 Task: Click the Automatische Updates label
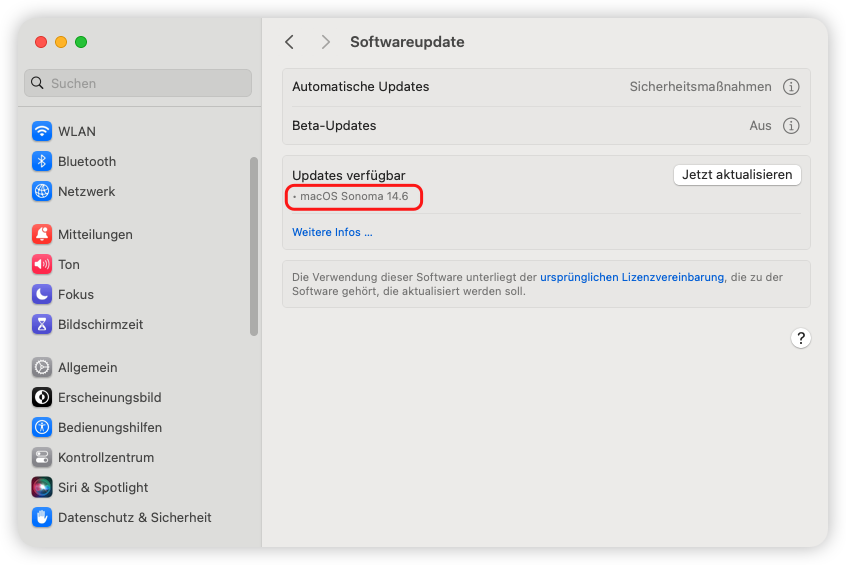click(360, 86)
